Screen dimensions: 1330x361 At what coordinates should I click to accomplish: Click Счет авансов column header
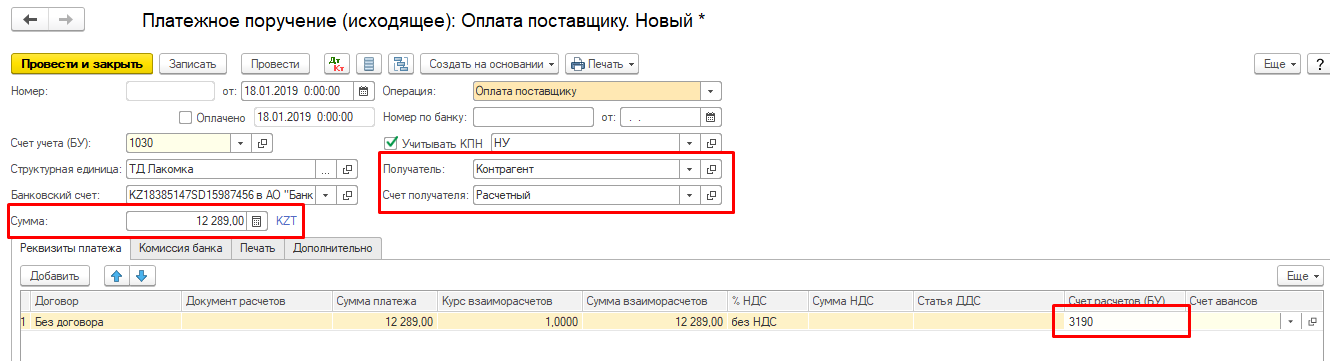[x=1254, y=301]
